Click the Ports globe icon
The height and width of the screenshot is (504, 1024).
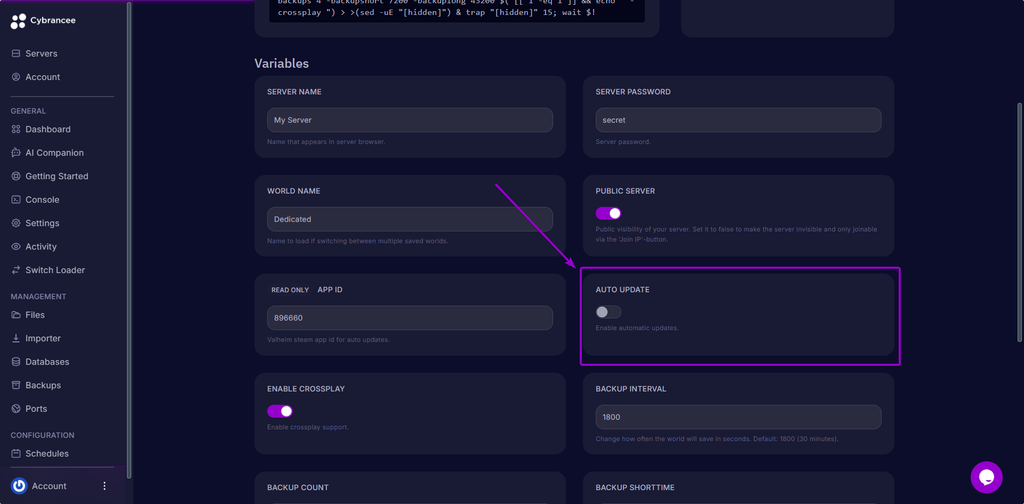tap(16, 409)
